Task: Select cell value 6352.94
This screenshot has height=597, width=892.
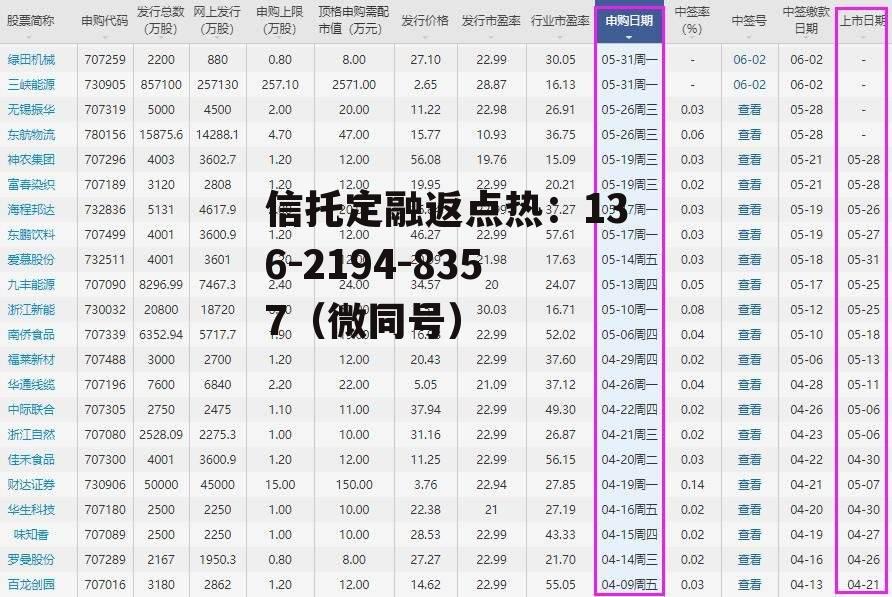Action: [x=161, y=335]
